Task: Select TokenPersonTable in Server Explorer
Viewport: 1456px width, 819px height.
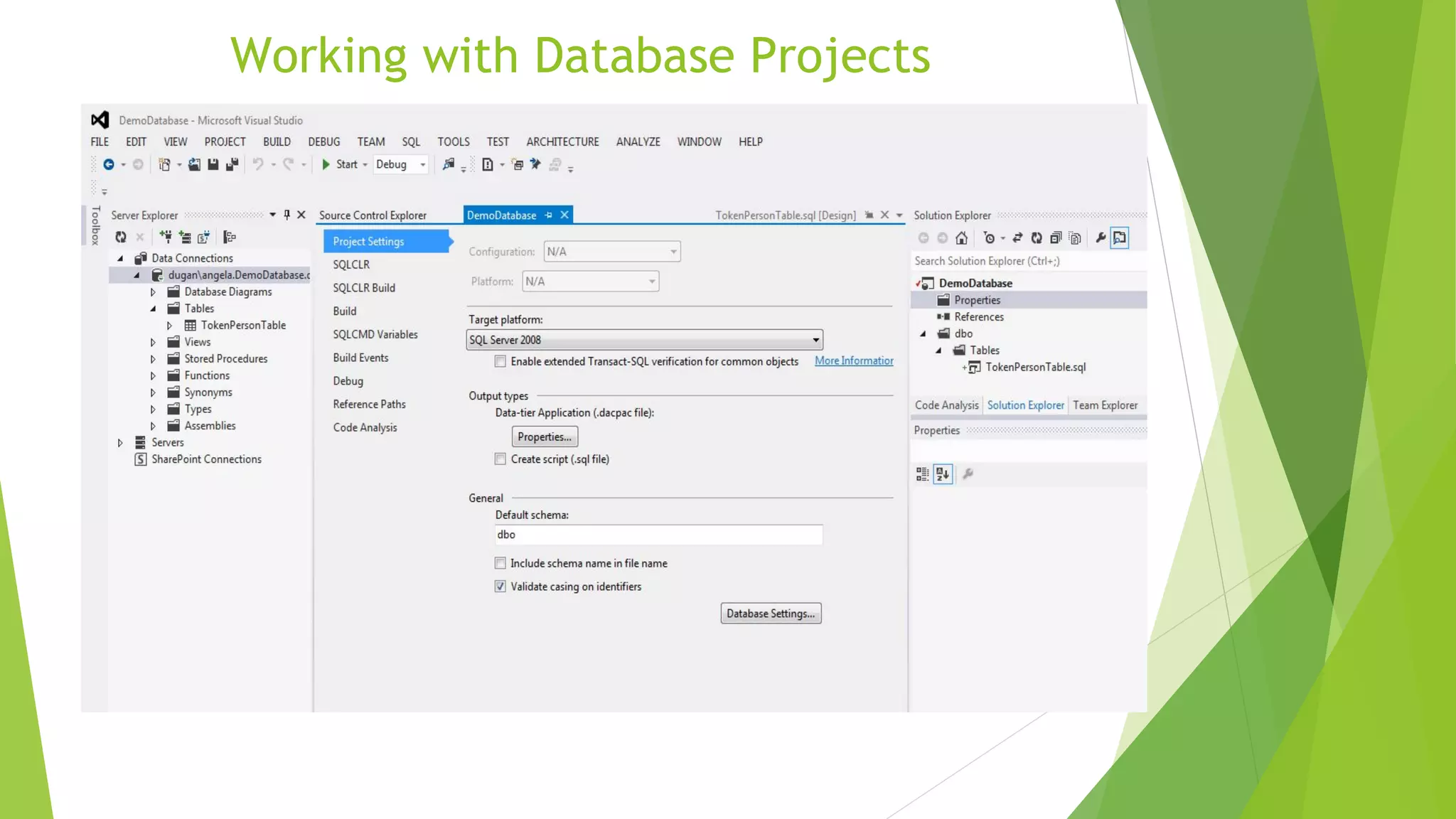Action: (243, 325)
